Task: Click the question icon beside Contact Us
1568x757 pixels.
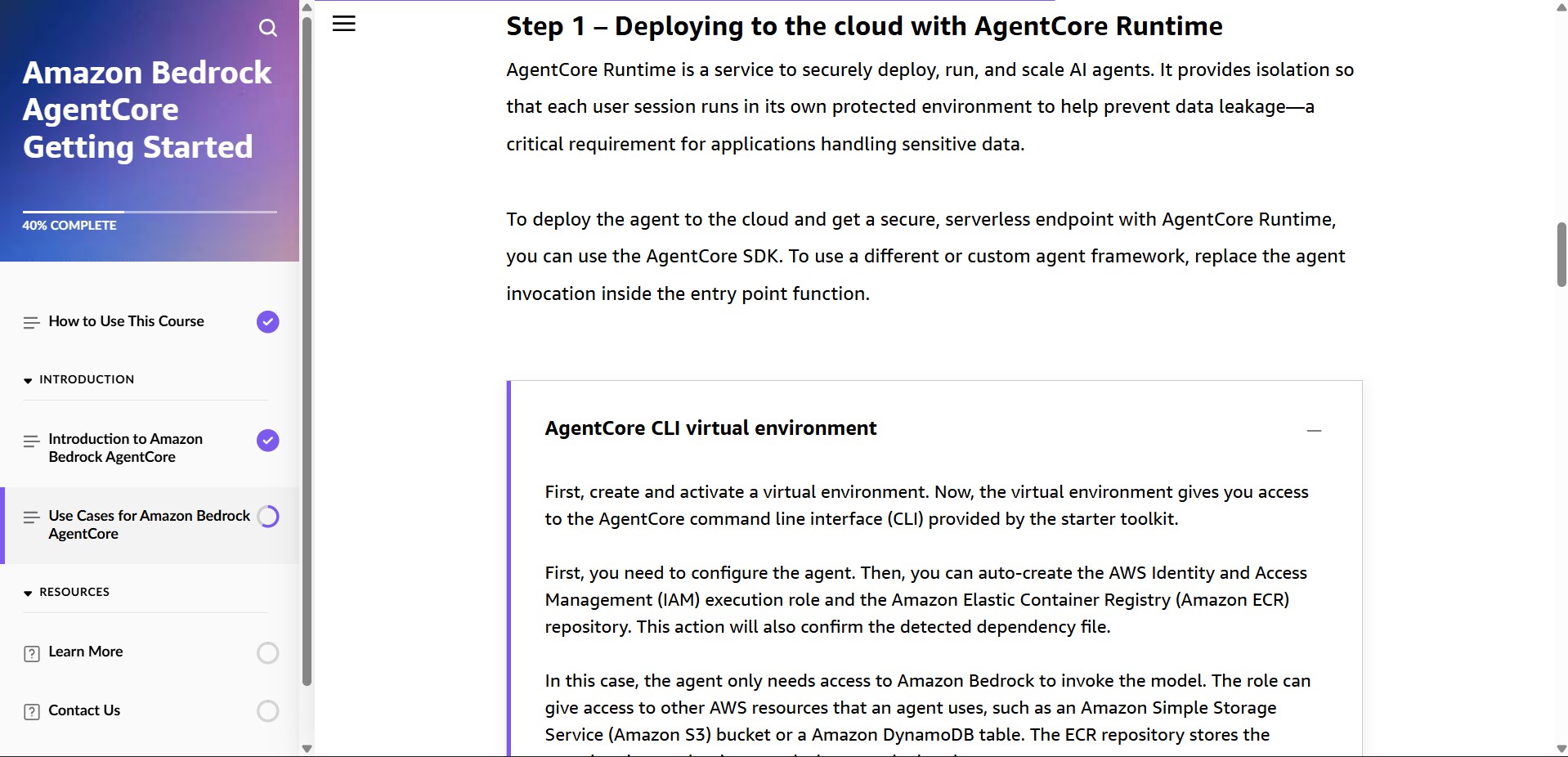Action: pyautogui.click(x=31, y=711)
